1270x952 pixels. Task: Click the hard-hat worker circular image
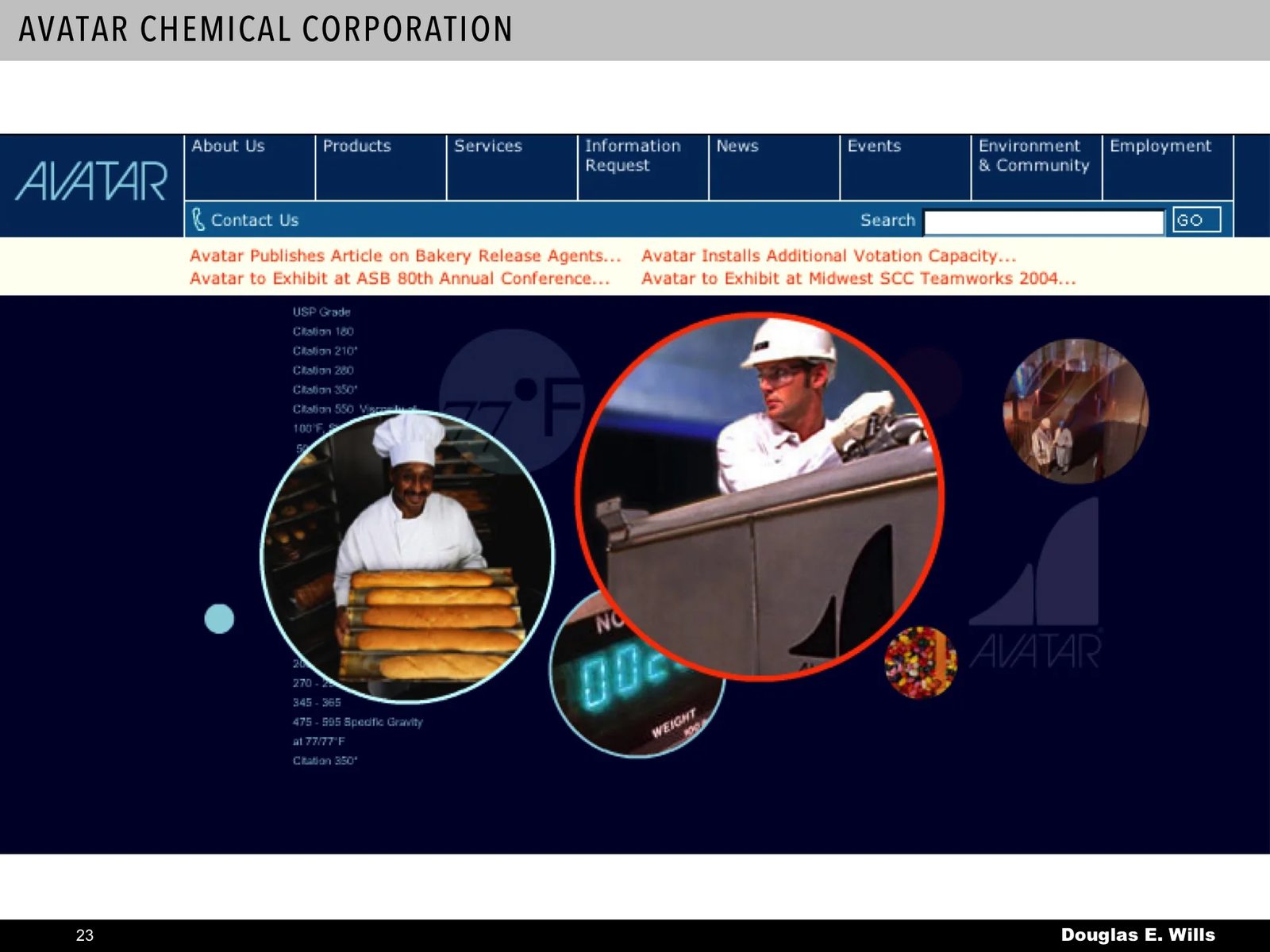(x=760, y=496)
